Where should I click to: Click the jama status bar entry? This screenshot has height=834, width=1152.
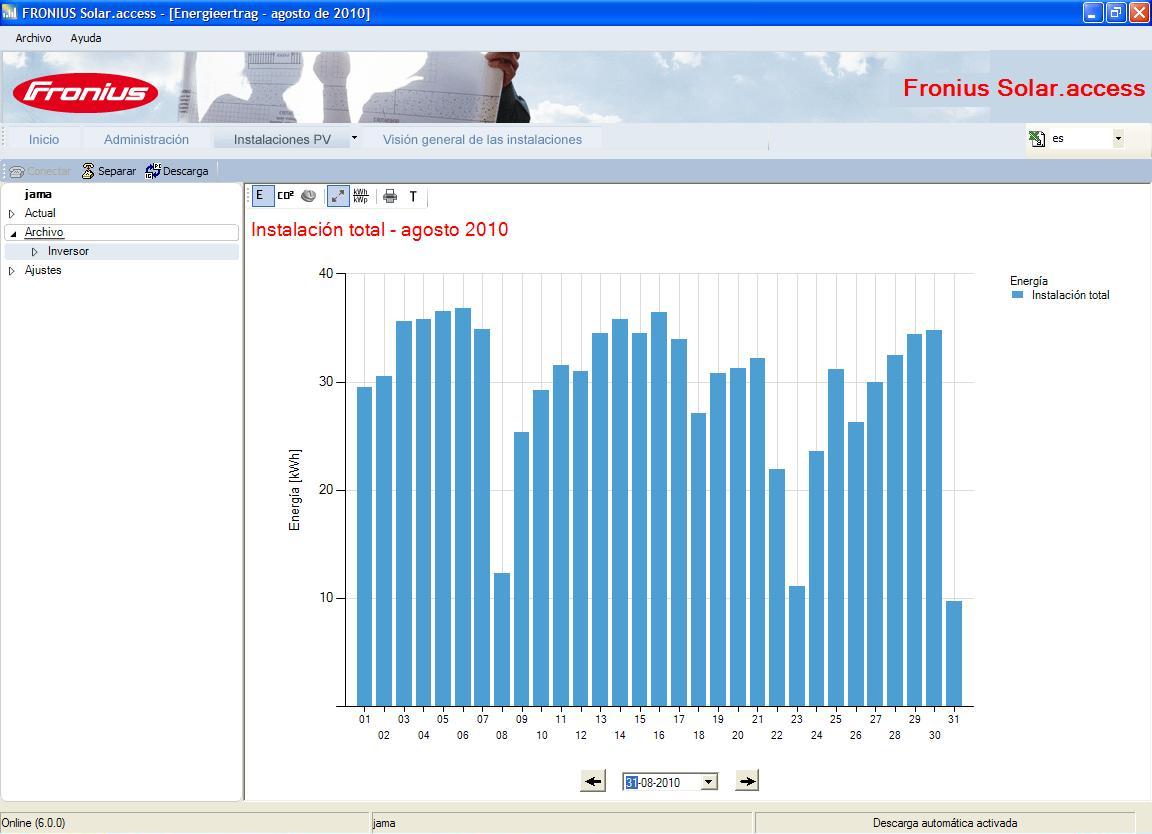tap(384, 823)
